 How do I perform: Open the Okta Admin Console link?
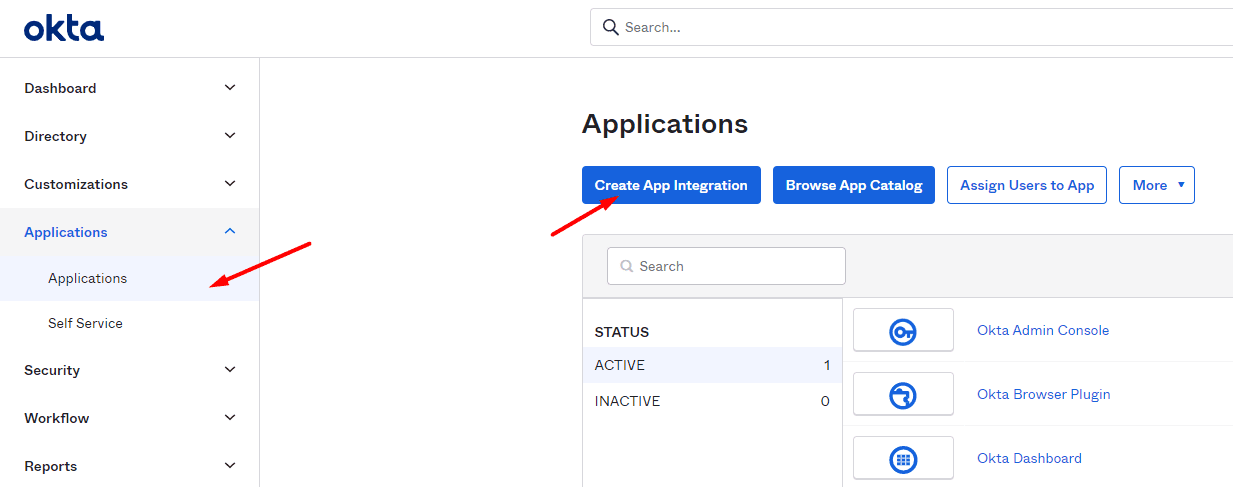pos(1043,330)
